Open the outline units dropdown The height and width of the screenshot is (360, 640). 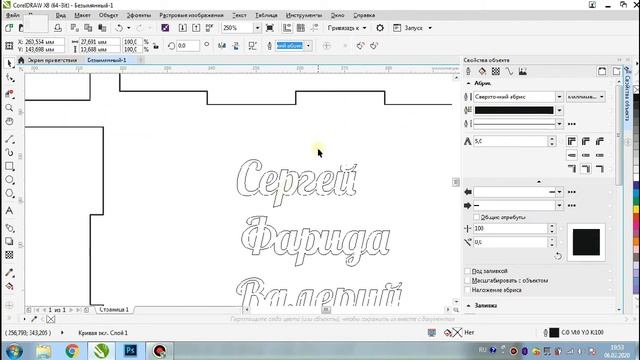586,97
